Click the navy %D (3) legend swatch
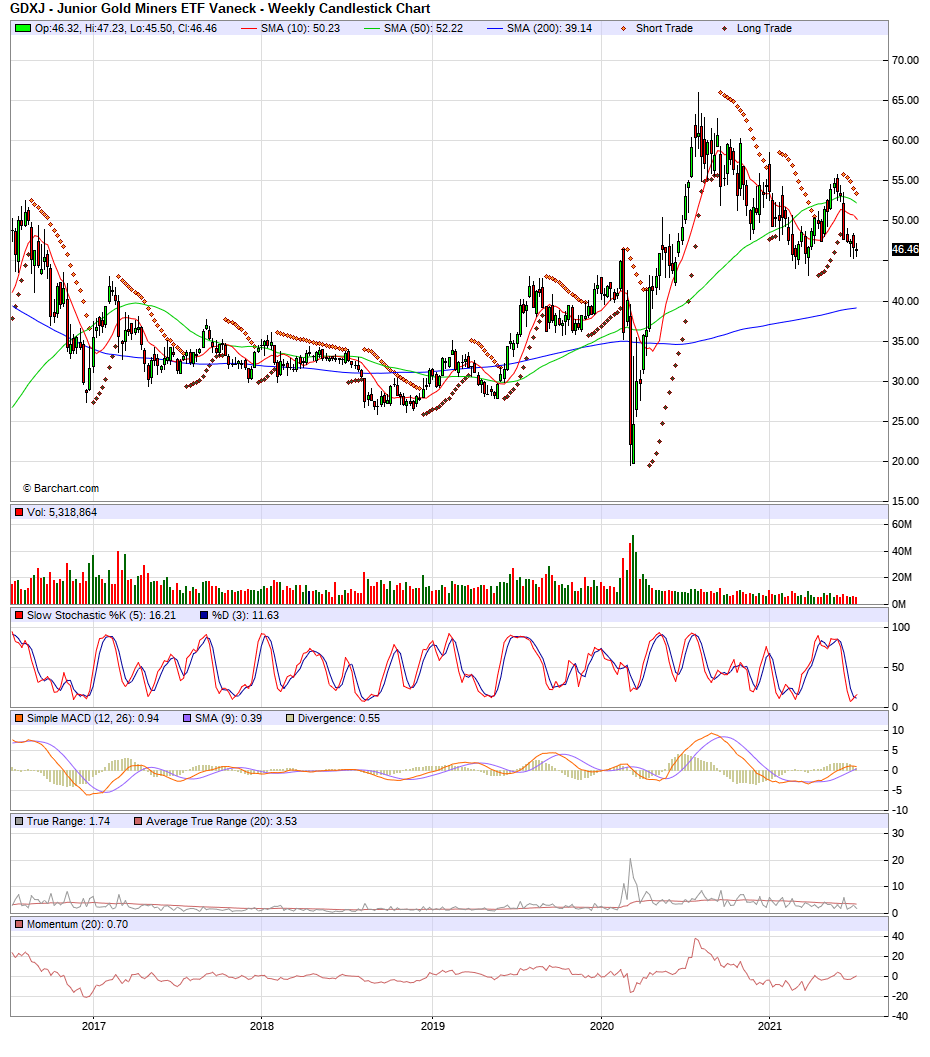 [204, 615]
